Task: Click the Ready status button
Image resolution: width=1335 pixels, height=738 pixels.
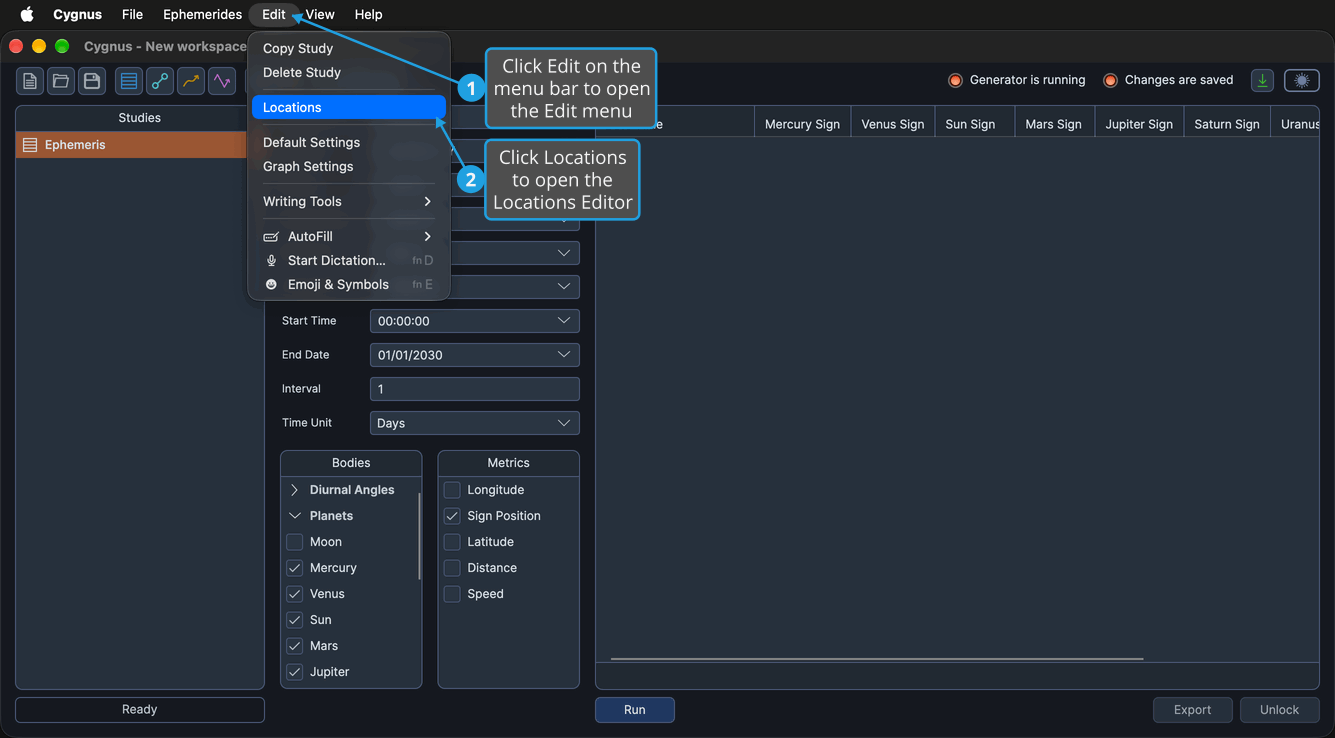Action: 140,710
